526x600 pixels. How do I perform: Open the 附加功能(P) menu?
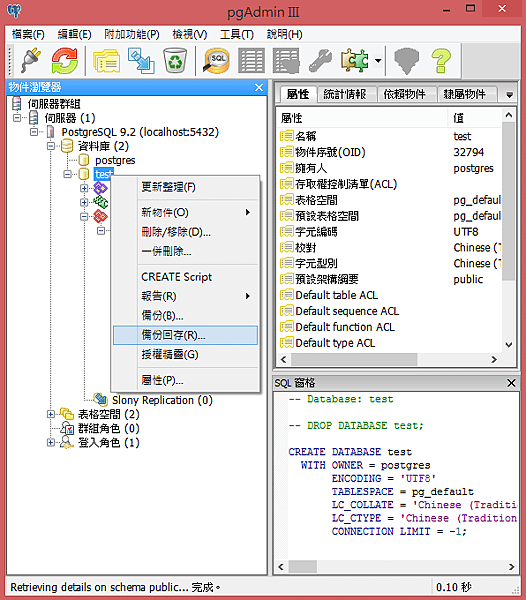(x=132, y=34)
